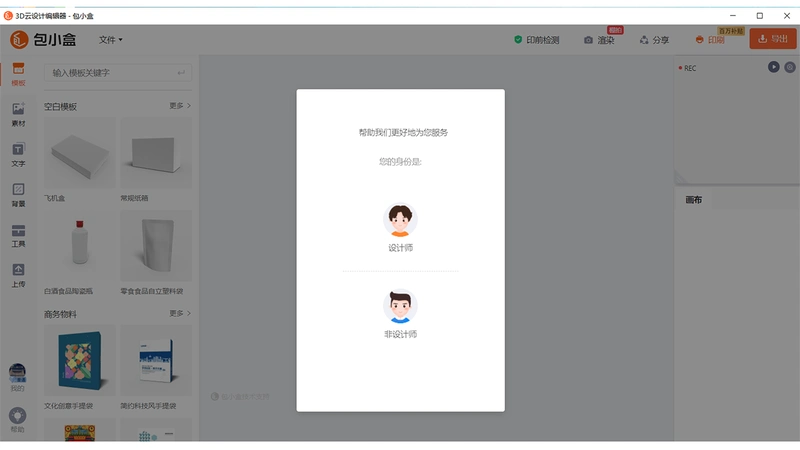Open the 模板 templates sidebar icon
The height and width of the screenshot is (450, 800).
tap(18, 73)
